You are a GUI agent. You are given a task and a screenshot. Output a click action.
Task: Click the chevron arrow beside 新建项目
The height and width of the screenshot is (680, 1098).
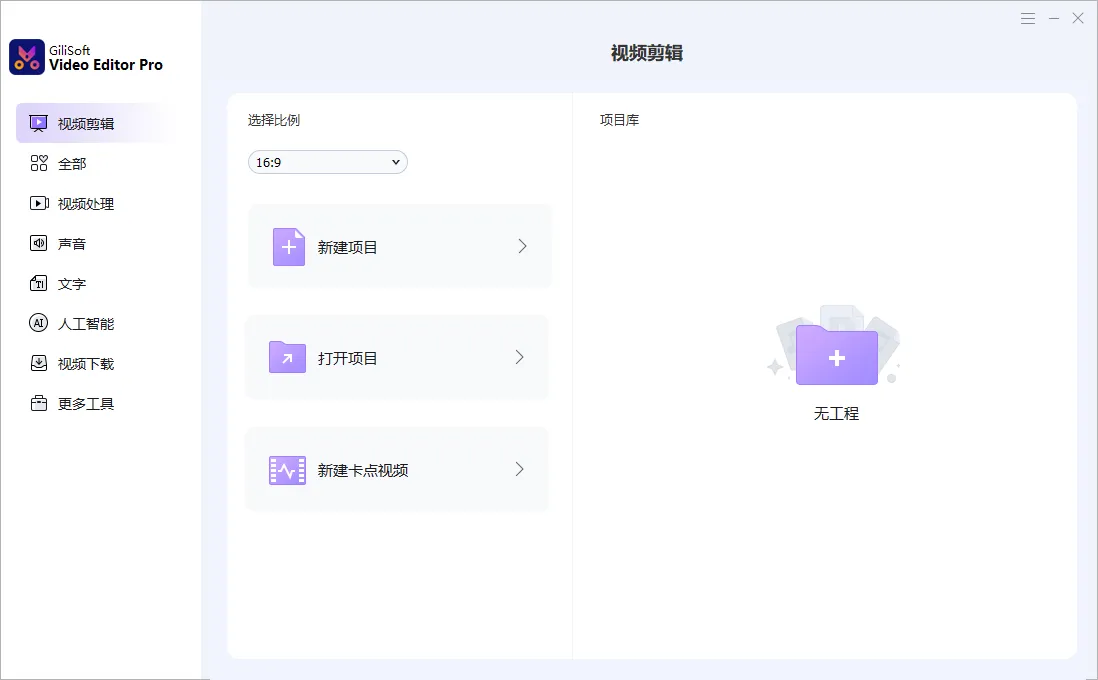pos(522,246)
